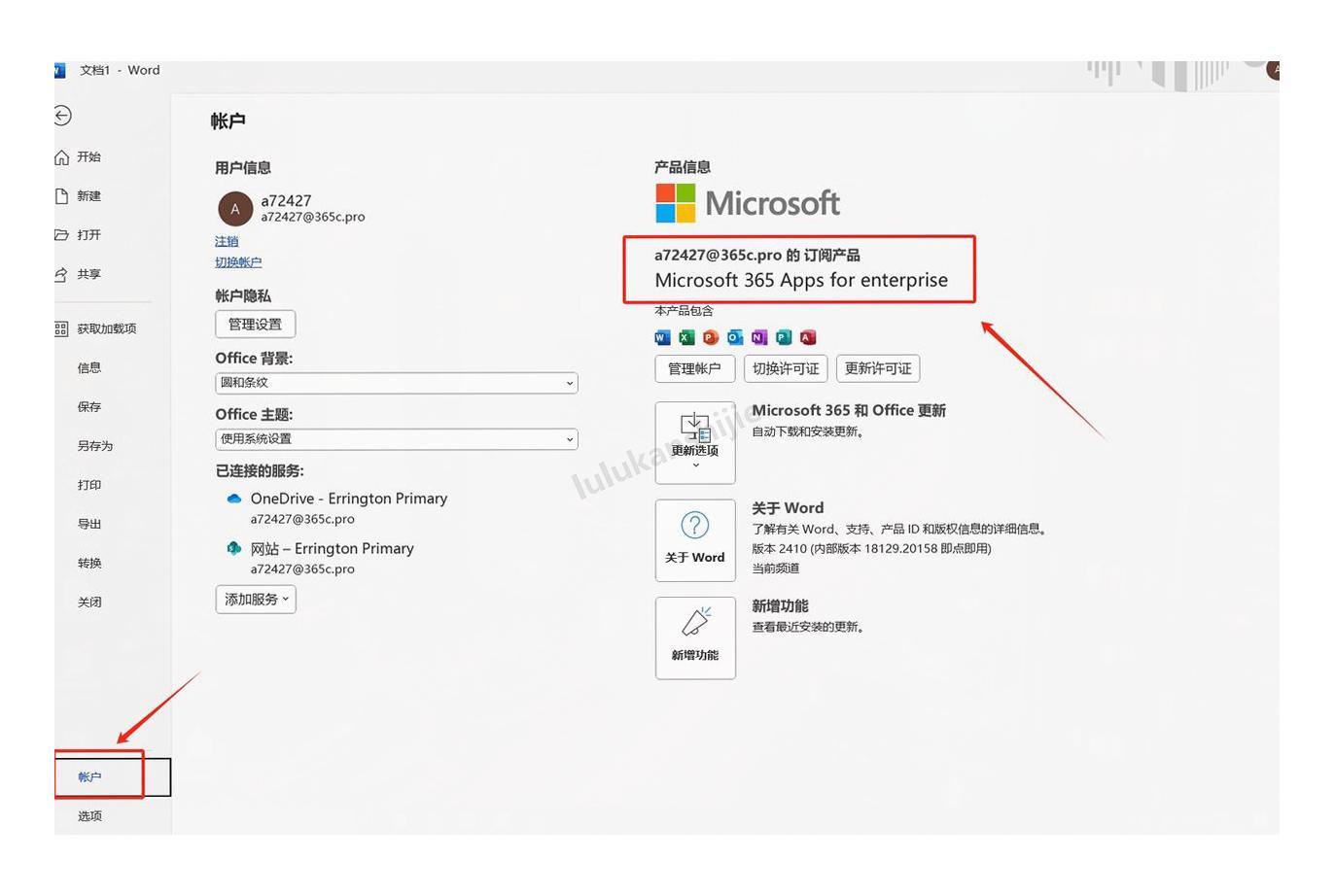Expand the Office 主题 dropdown

point(397,439)
